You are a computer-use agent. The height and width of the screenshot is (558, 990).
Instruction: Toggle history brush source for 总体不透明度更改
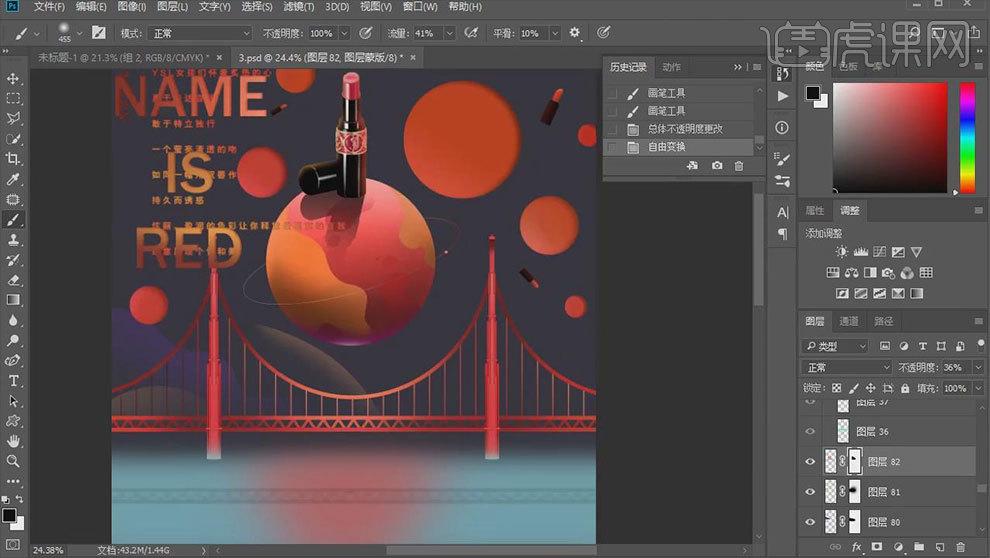[612, 129]
